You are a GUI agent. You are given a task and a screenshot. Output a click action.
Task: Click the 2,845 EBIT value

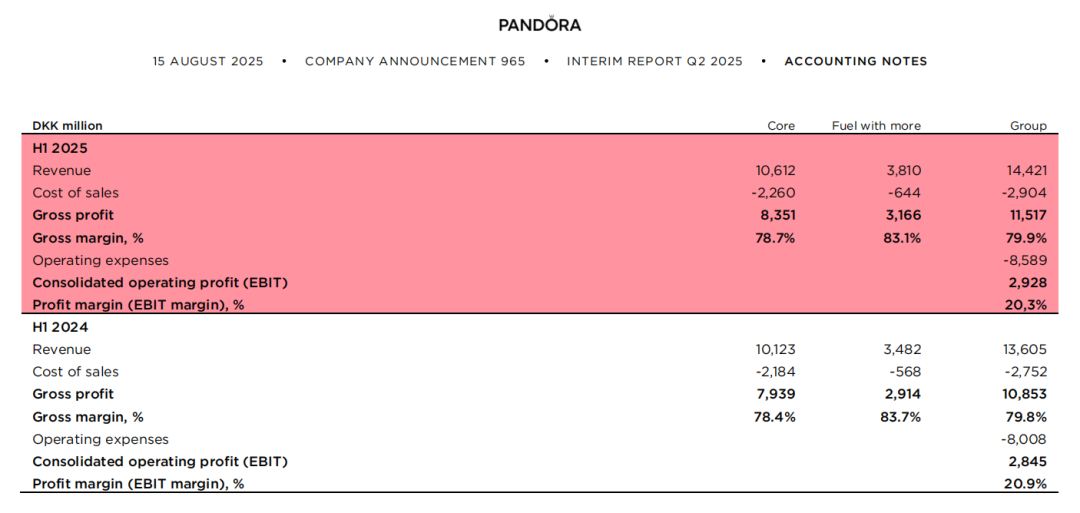coord(1030,461)
